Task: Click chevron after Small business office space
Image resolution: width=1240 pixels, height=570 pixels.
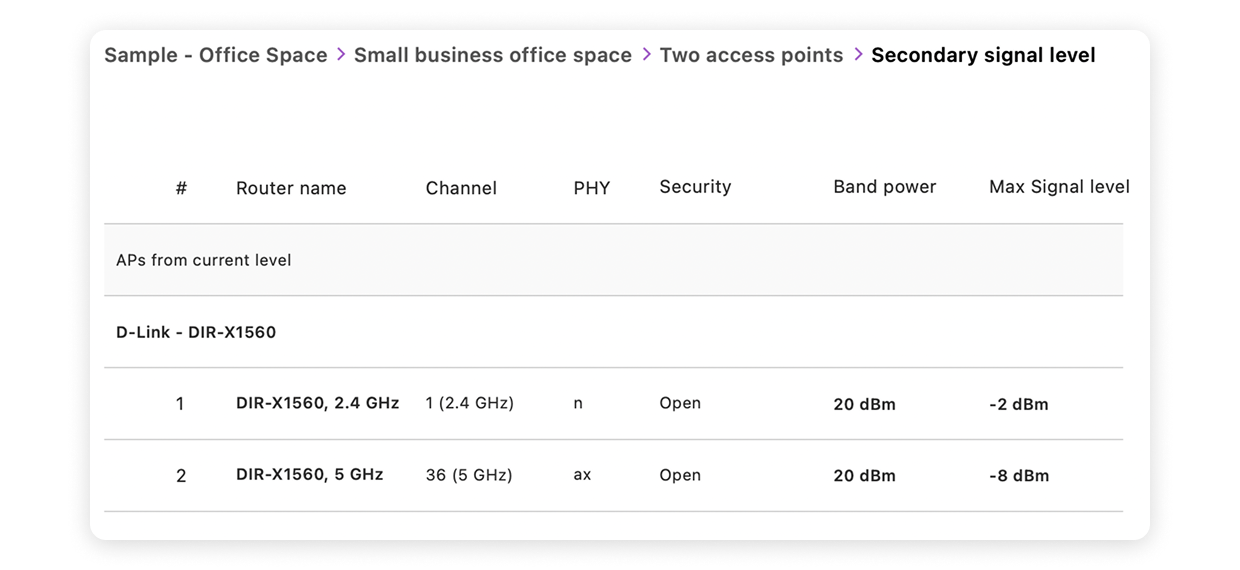Action: (646, 55)
